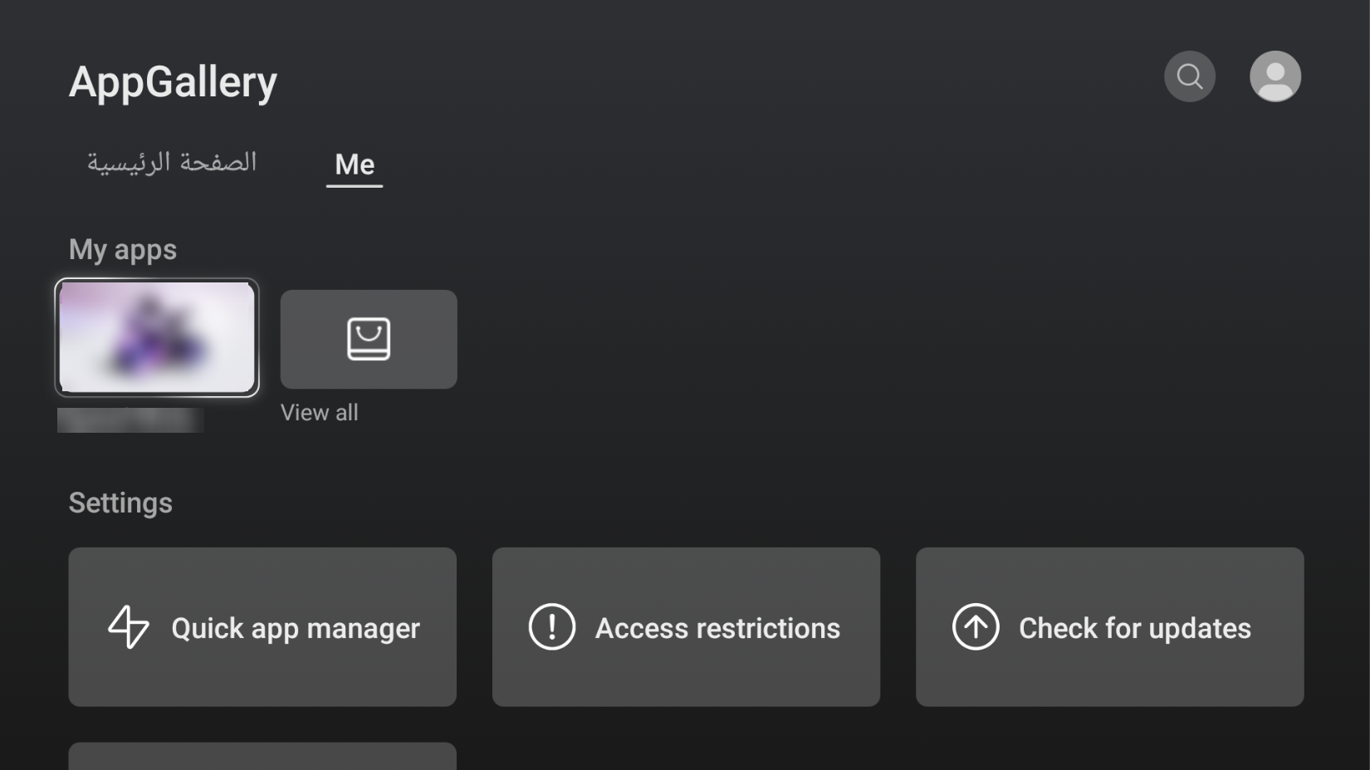The width and height of the screenshot is (1370, 770).
Task: Click the View all label
Action: click(319, 412)
